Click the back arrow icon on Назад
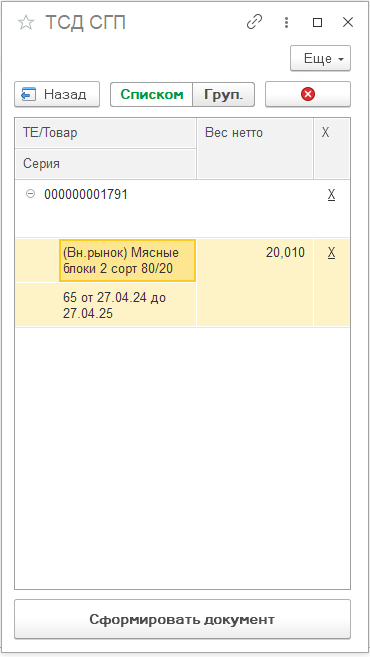The image size is (370, 657). click(x=29, y=94)
